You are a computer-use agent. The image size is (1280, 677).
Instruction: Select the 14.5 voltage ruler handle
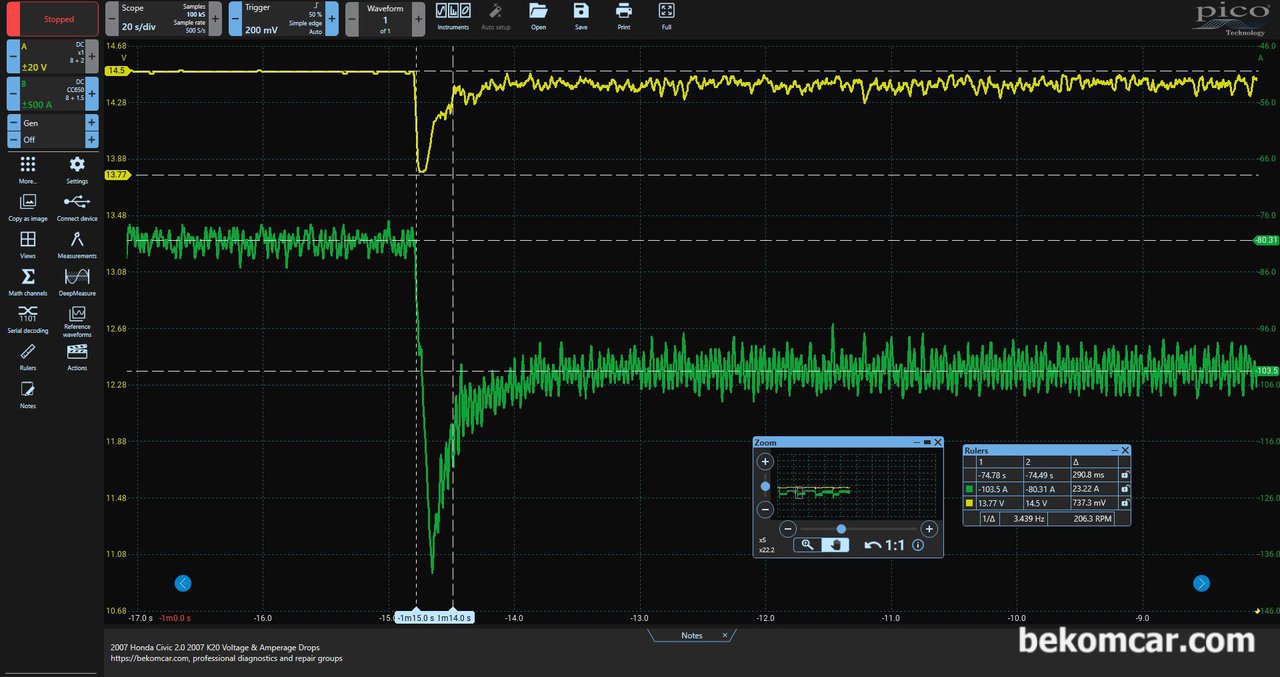point(116,71)
